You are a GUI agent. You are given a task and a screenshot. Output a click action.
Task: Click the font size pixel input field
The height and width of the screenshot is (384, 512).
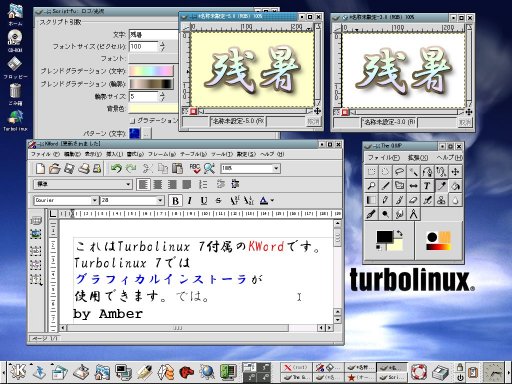click(143, 47)
